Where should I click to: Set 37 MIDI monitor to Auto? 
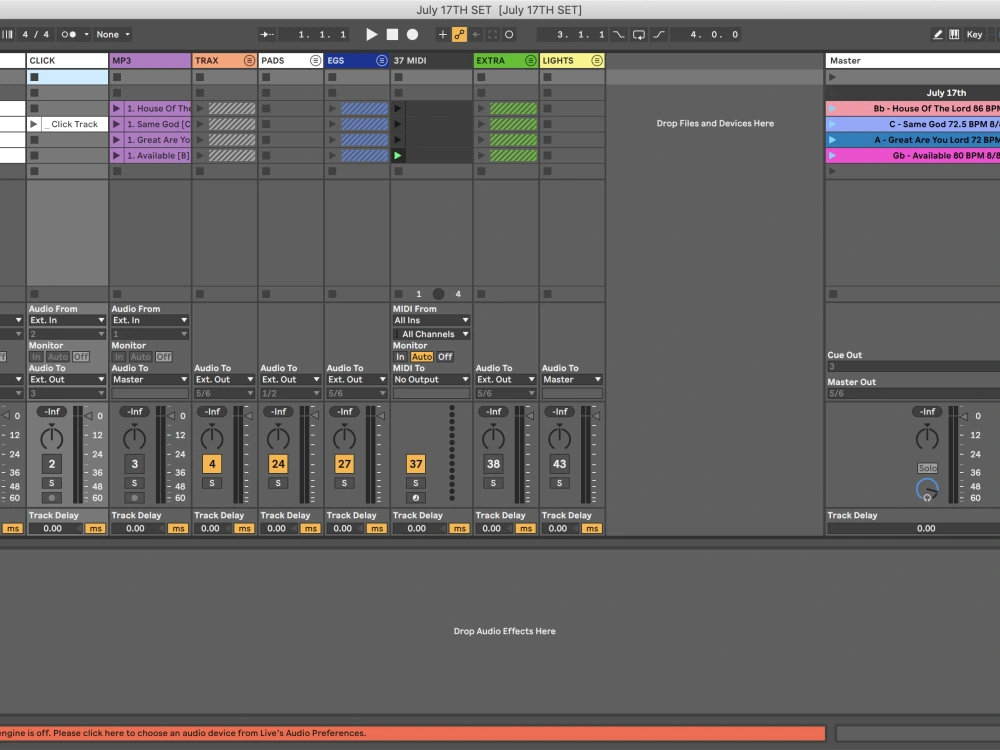tap(422, 357)
